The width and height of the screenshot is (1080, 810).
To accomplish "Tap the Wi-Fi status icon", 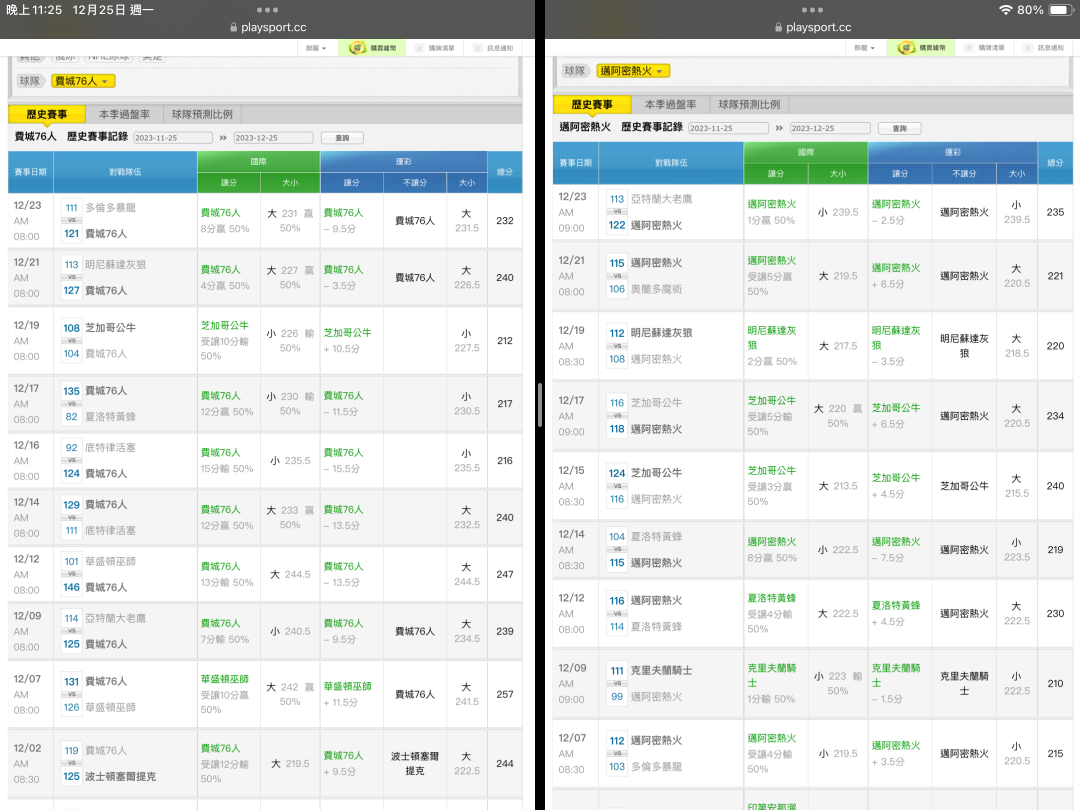I will tap(1006, 10).
